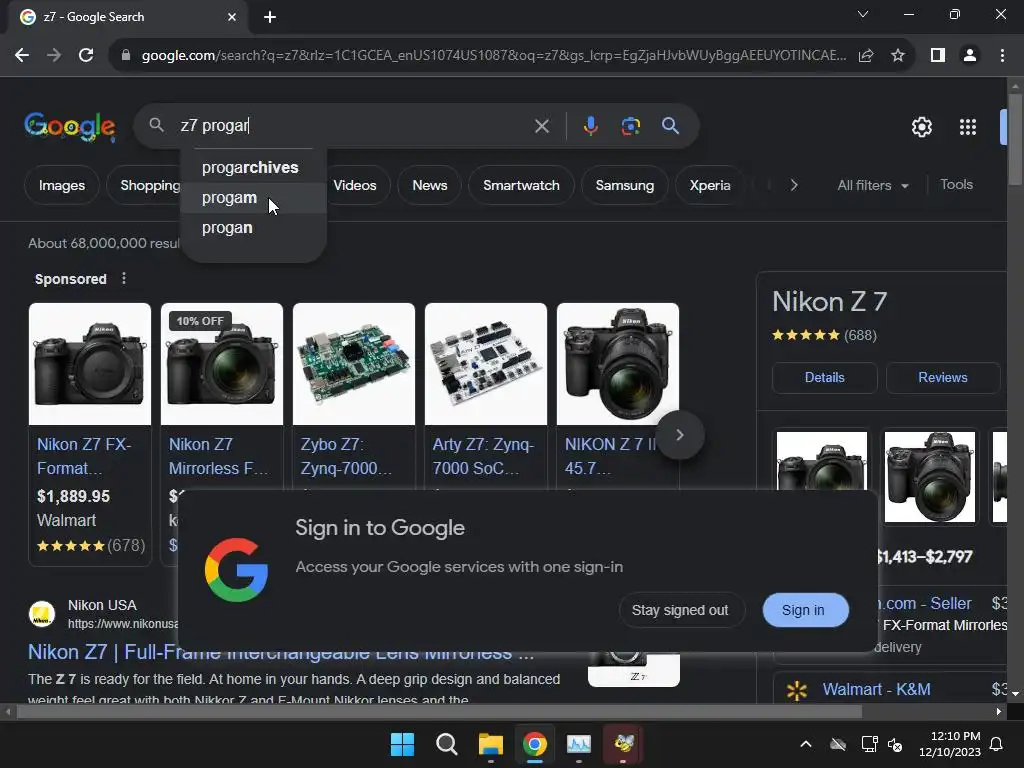1024x768 pixels.
Task: Advance the sponsored products carousel arrow
Action: coord(680,435)
